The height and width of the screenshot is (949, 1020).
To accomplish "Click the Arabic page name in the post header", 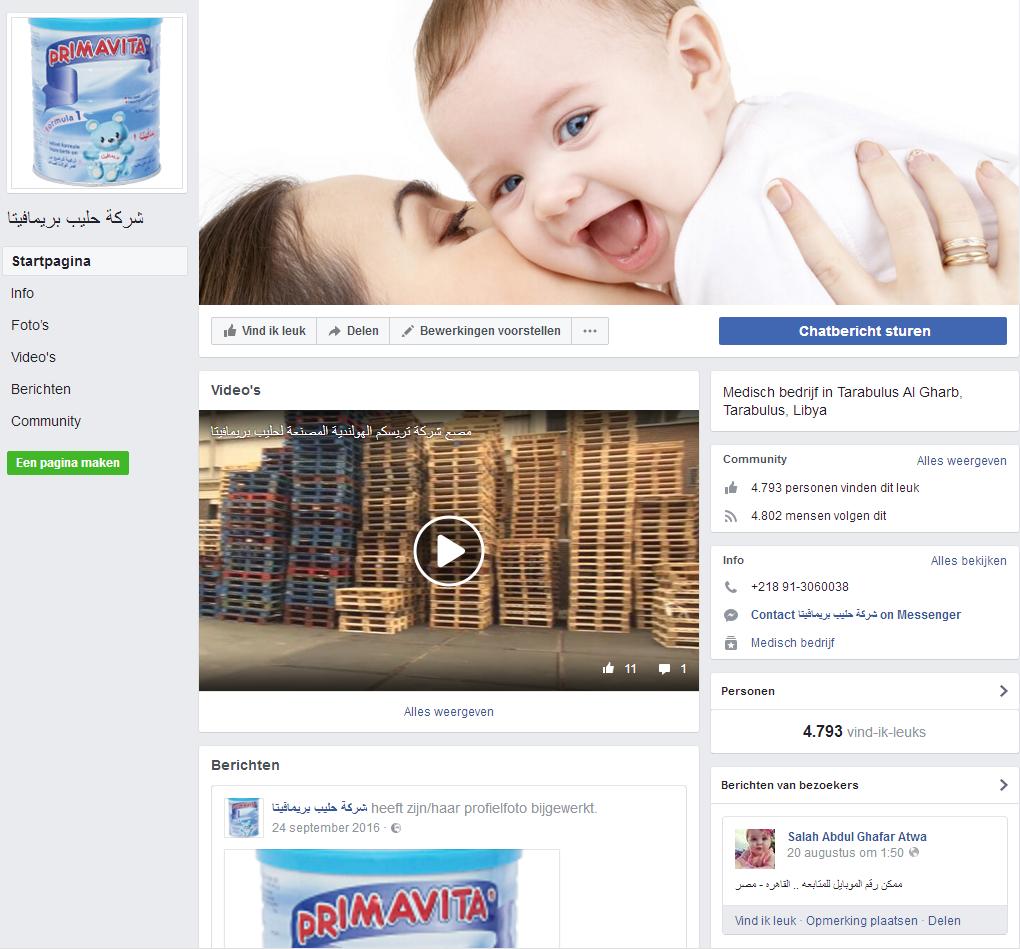I will click(319, 808).
